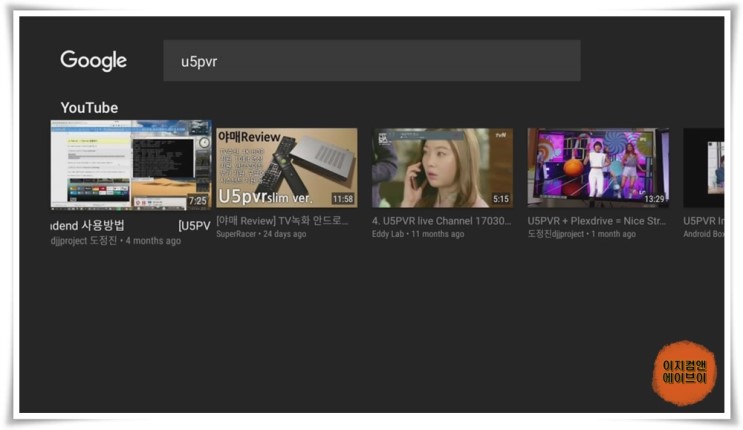The image size is (743, 430).
Task: Click the Google logo
Action: pos(93,61)
